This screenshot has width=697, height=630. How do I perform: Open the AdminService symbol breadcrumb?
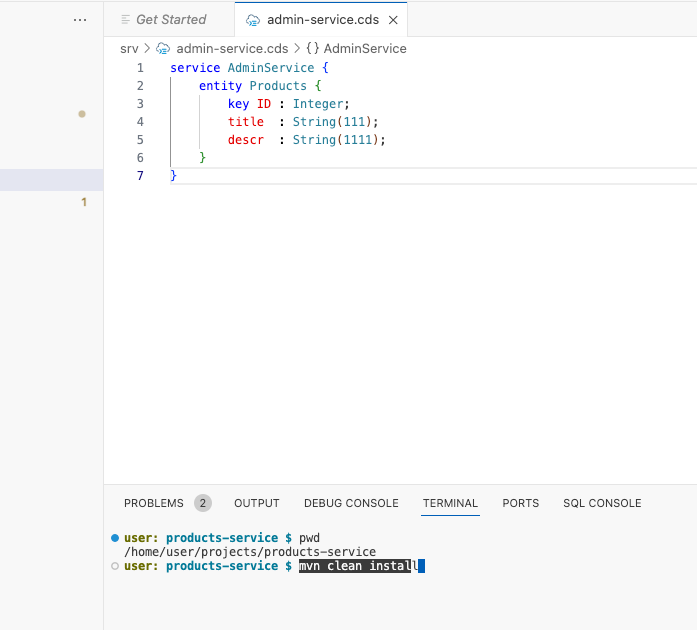click(x=364, y=48)
